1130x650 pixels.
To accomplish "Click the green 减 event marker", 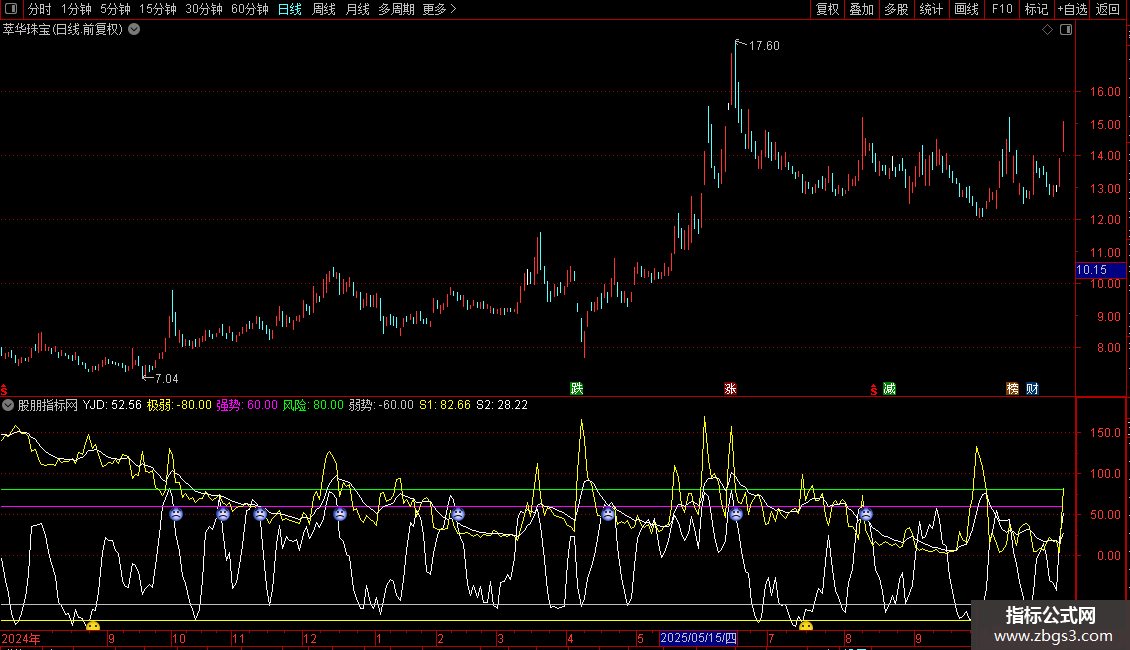I will click(889, 388).
